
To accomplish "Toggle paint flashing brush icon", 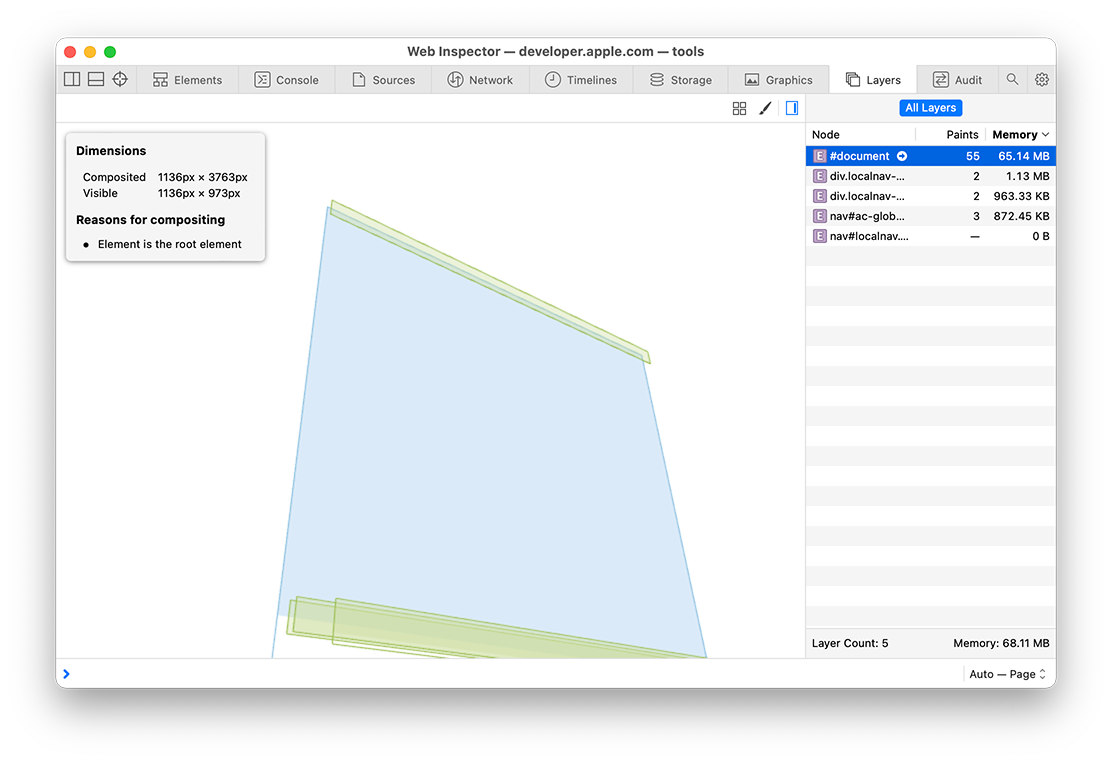I will [x=765, y=108].
